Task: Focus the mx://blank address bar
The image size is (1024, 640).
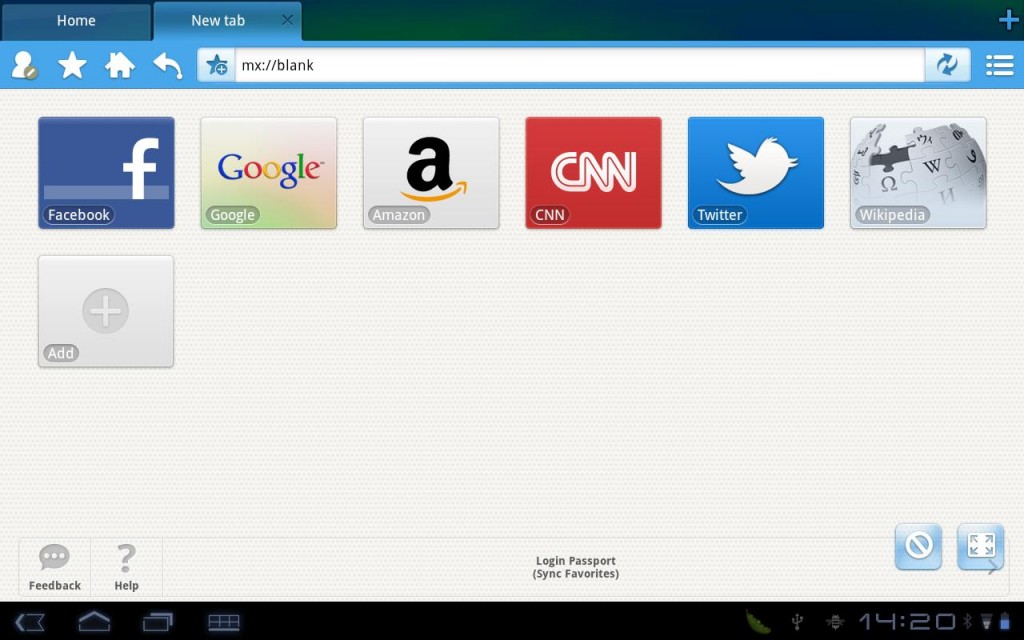Action: pos(580,65)
